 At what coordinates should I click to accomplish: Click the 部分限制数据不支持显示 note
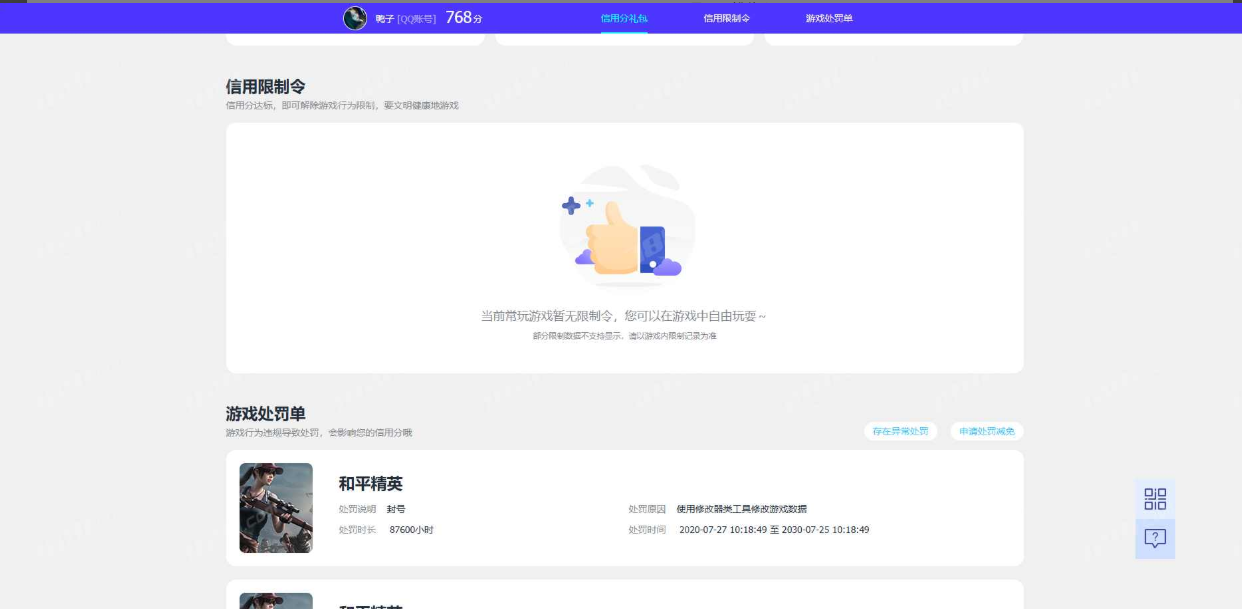625,336
